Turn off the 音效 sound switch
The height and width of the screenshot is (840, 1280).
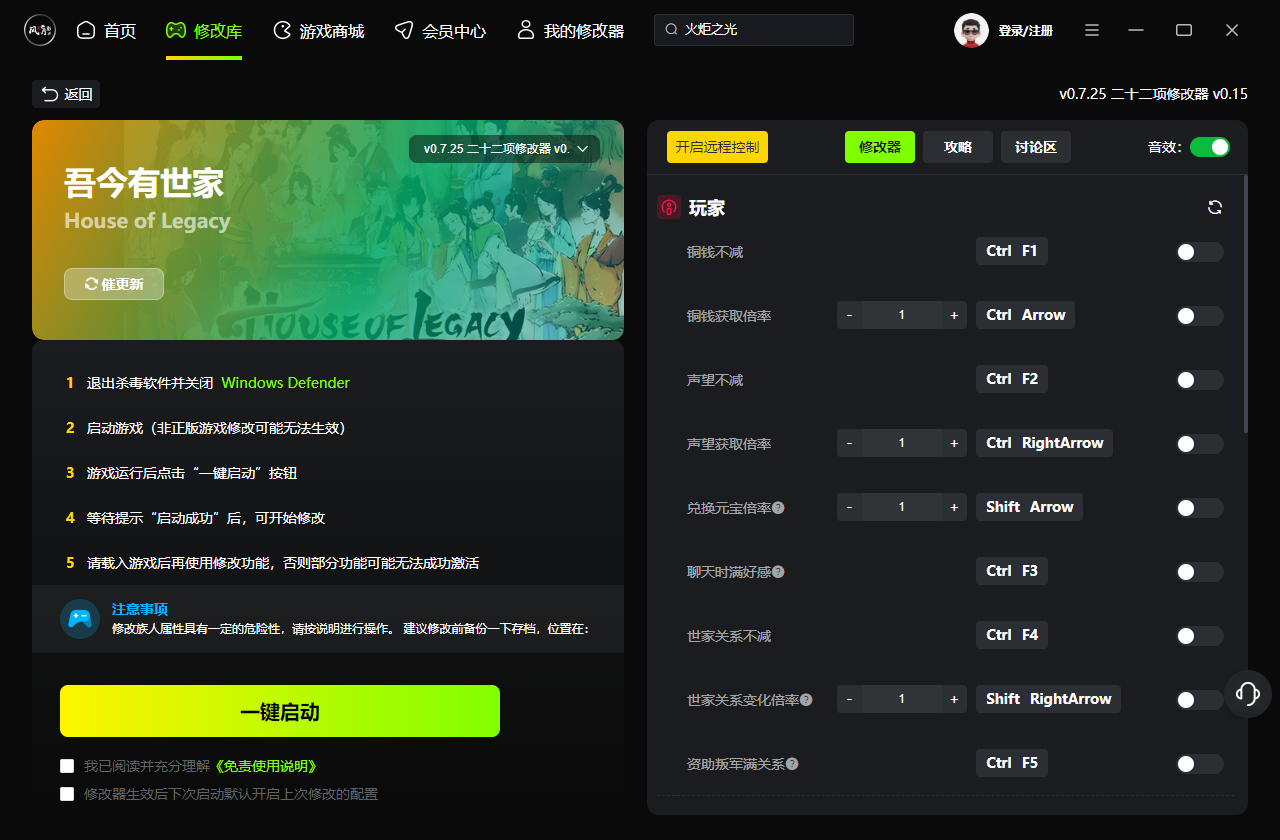tap(1210, 147)
